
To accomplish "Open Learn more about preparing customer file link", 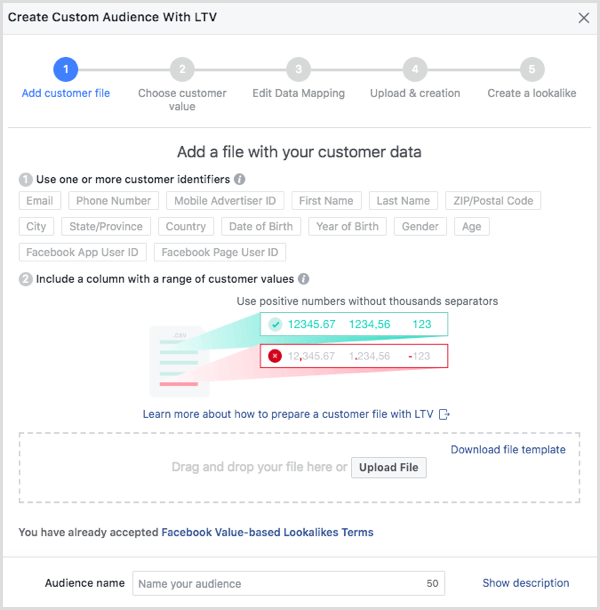I will (288, 414).
